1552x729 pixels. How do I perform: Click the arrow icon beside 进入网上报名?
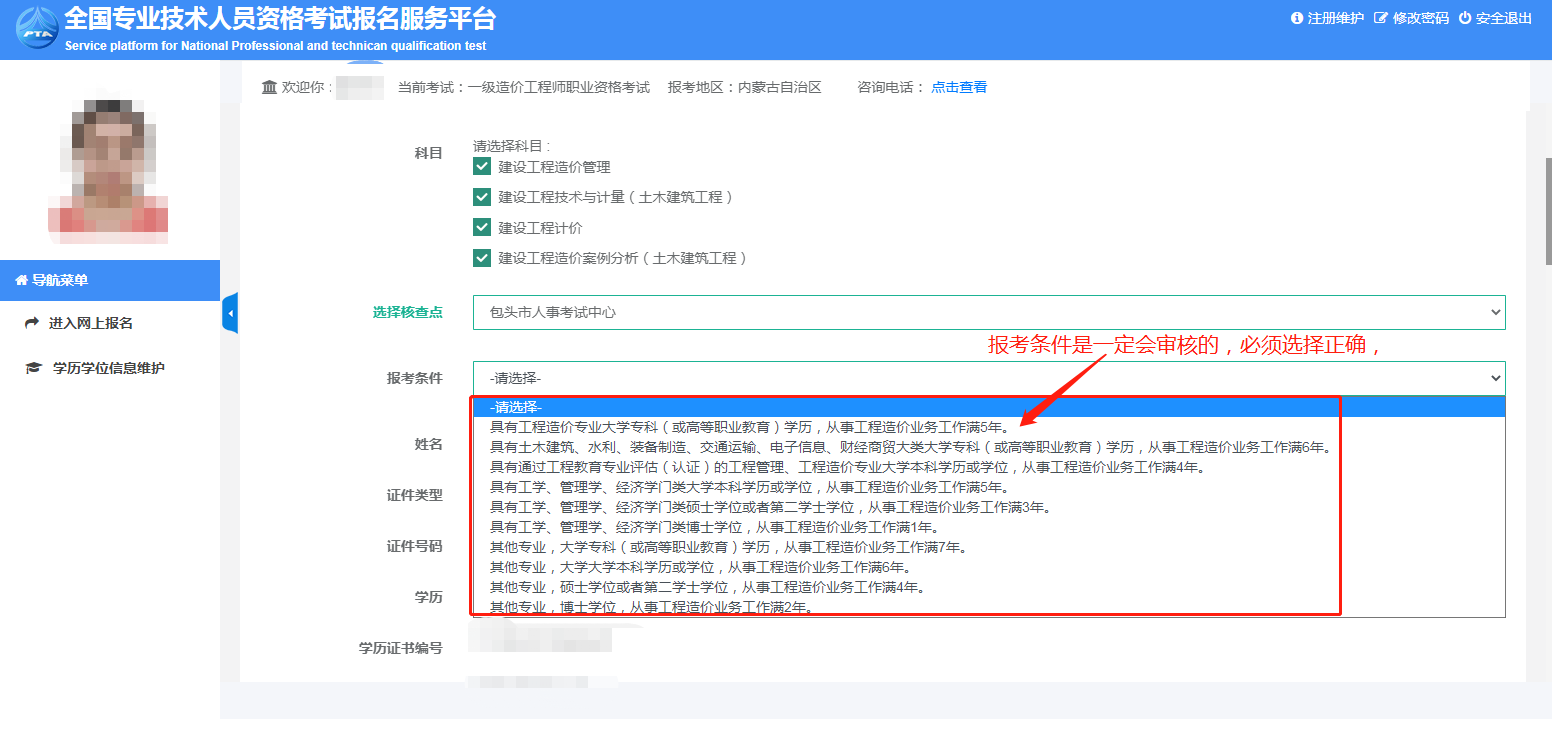click(32, 323)
